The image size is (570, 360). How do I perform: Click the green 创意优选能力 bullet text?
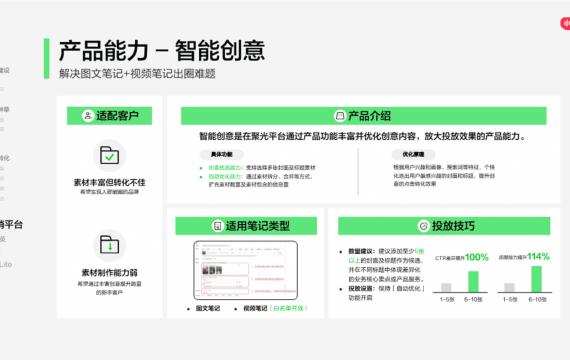click(225, 168)
